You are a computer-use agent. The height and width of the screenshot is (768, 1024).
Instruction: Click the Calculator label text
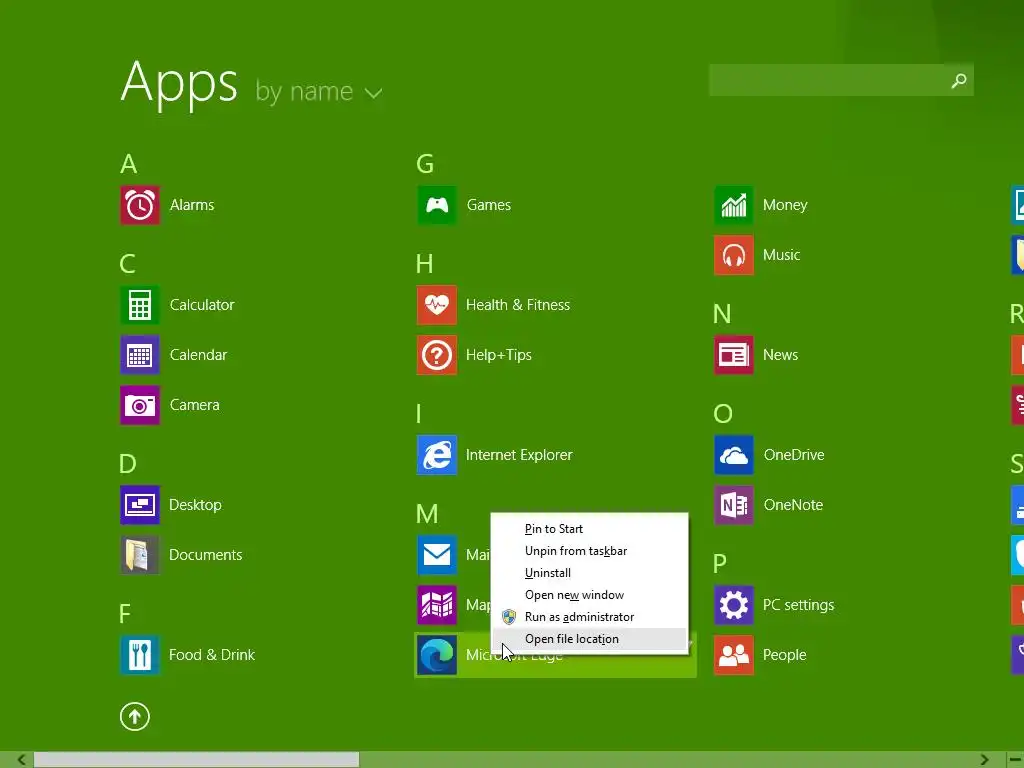click(x=202, y=305)
